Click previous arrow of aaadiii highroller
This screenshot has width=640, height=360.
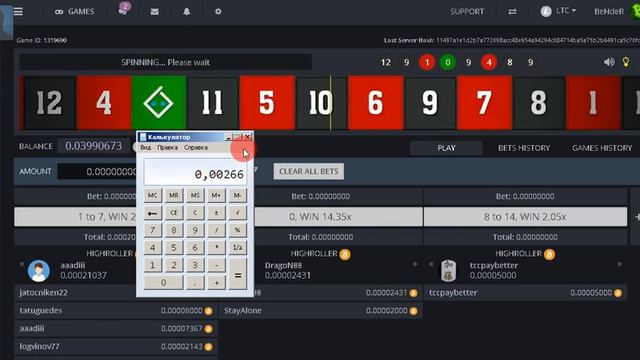pyautogui.click(x=22, y=264)
